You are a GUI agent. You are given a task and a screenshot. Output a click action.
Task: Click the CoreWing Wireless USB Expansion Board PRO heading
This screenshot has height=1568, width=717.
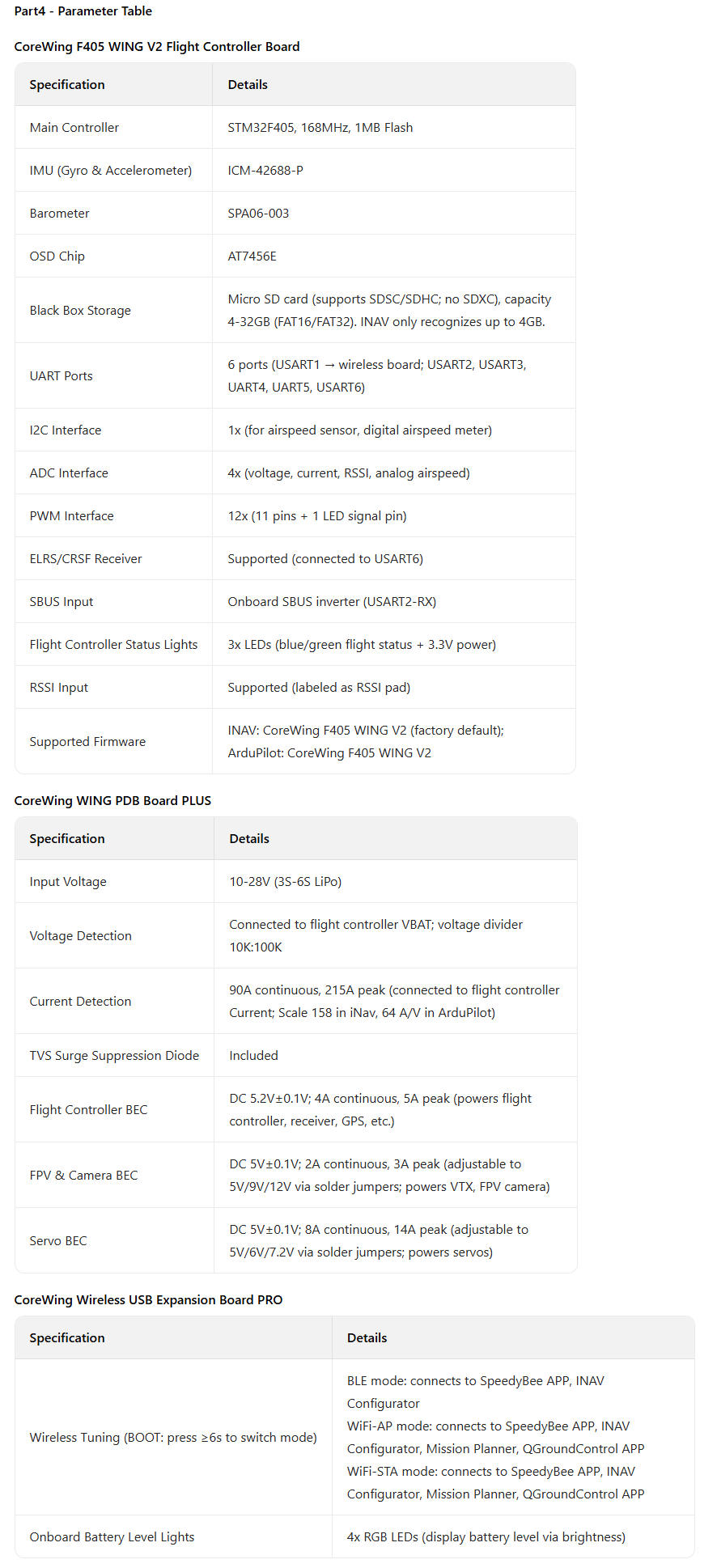[x=148, y=1300]
